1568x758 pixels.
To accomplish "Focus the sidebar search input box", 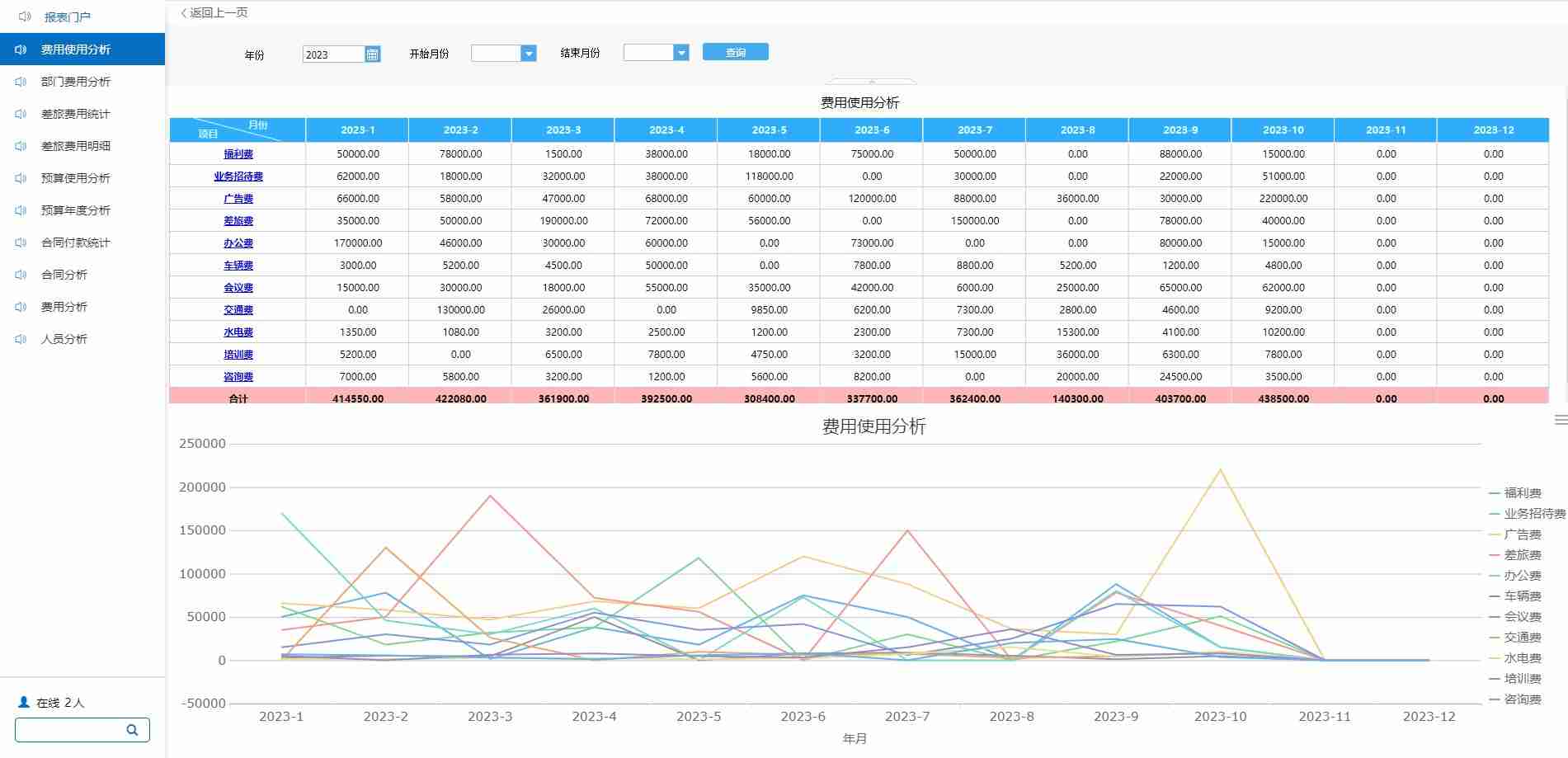I will [x=70, y=730].
